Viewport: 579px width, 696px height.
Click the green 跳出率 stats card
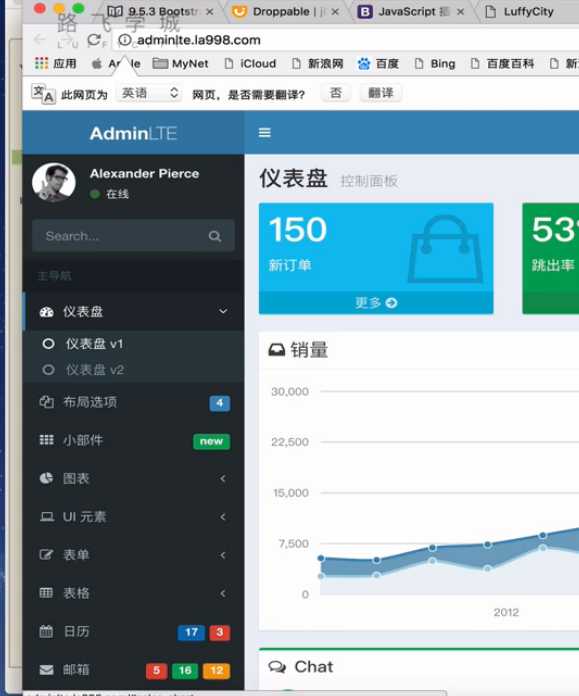click(x=551, y=258)
